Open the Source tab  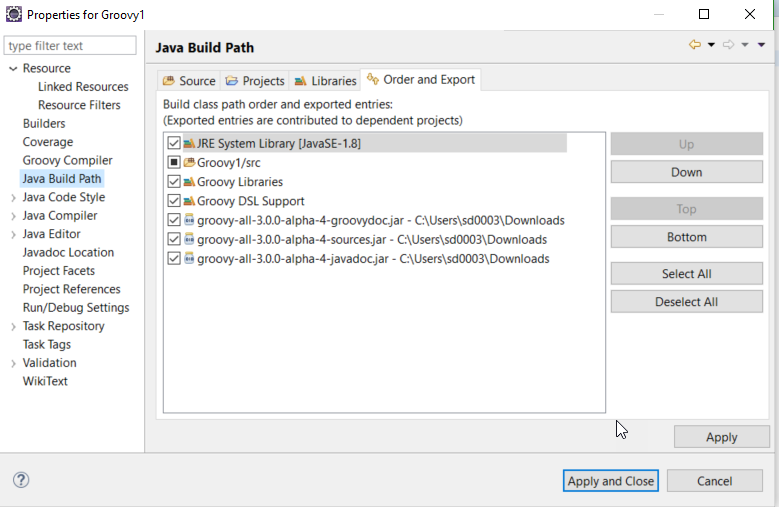[188, 81]
